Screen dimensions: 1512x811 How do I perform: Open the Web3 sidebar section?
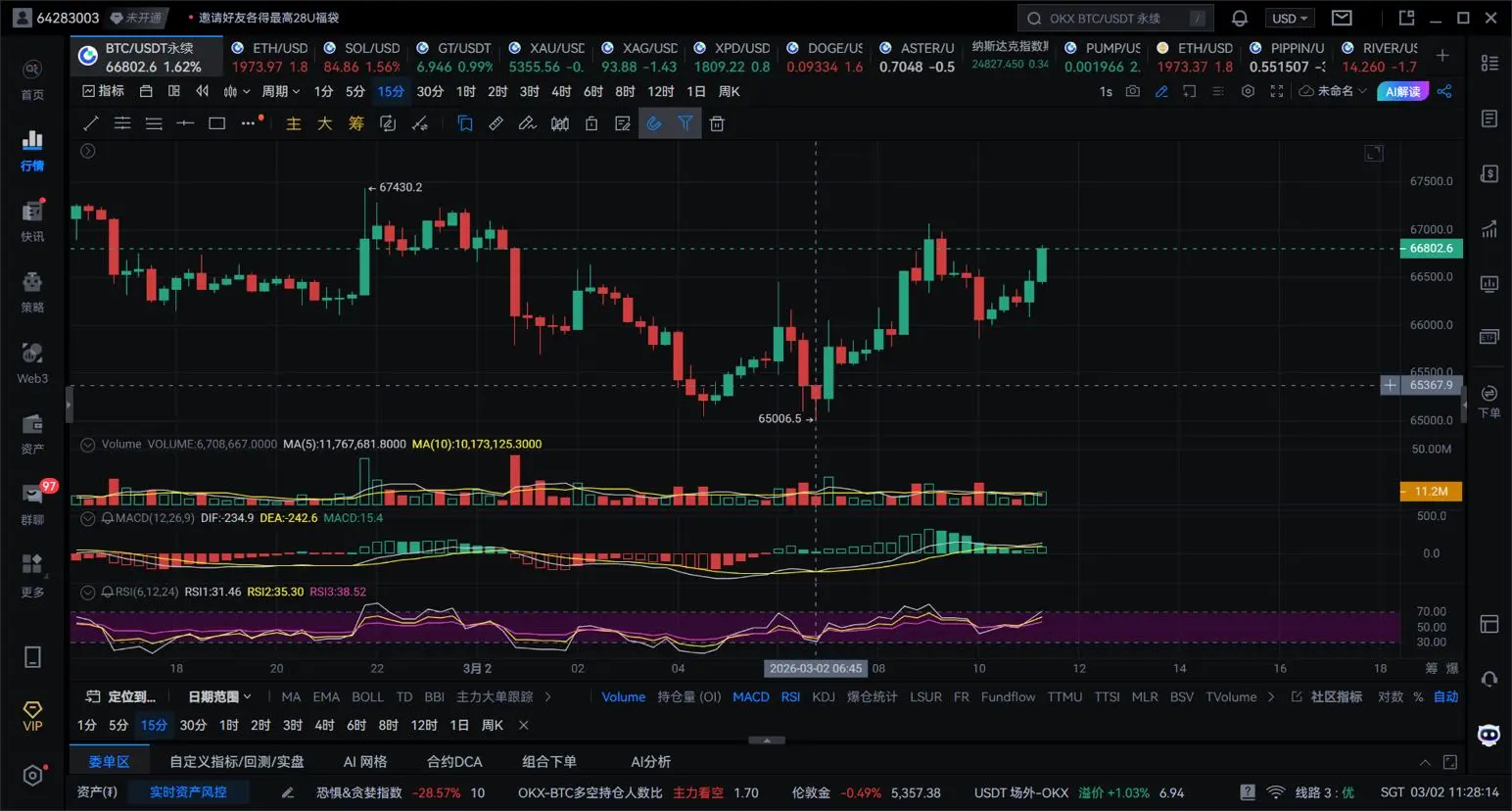pos(32,363)
